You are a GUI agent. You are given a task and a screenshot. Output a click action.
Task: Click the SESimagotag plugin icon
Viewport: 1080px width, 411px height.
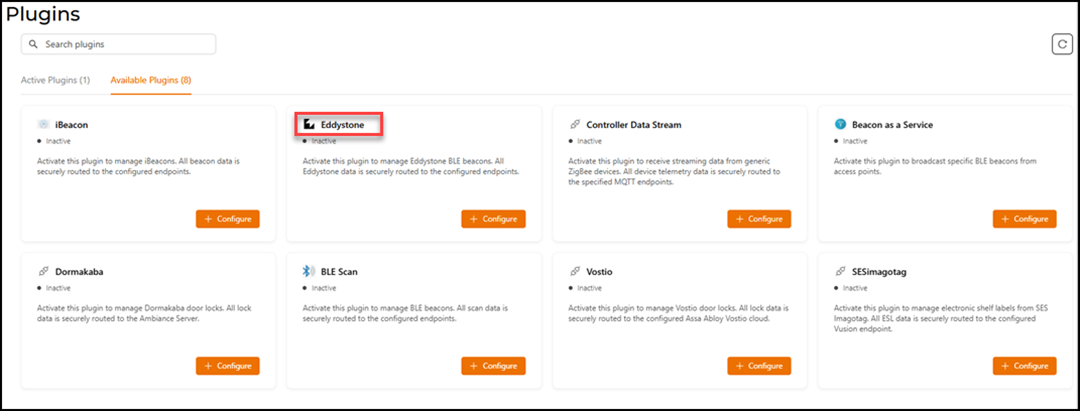click(x=840, y=272)
